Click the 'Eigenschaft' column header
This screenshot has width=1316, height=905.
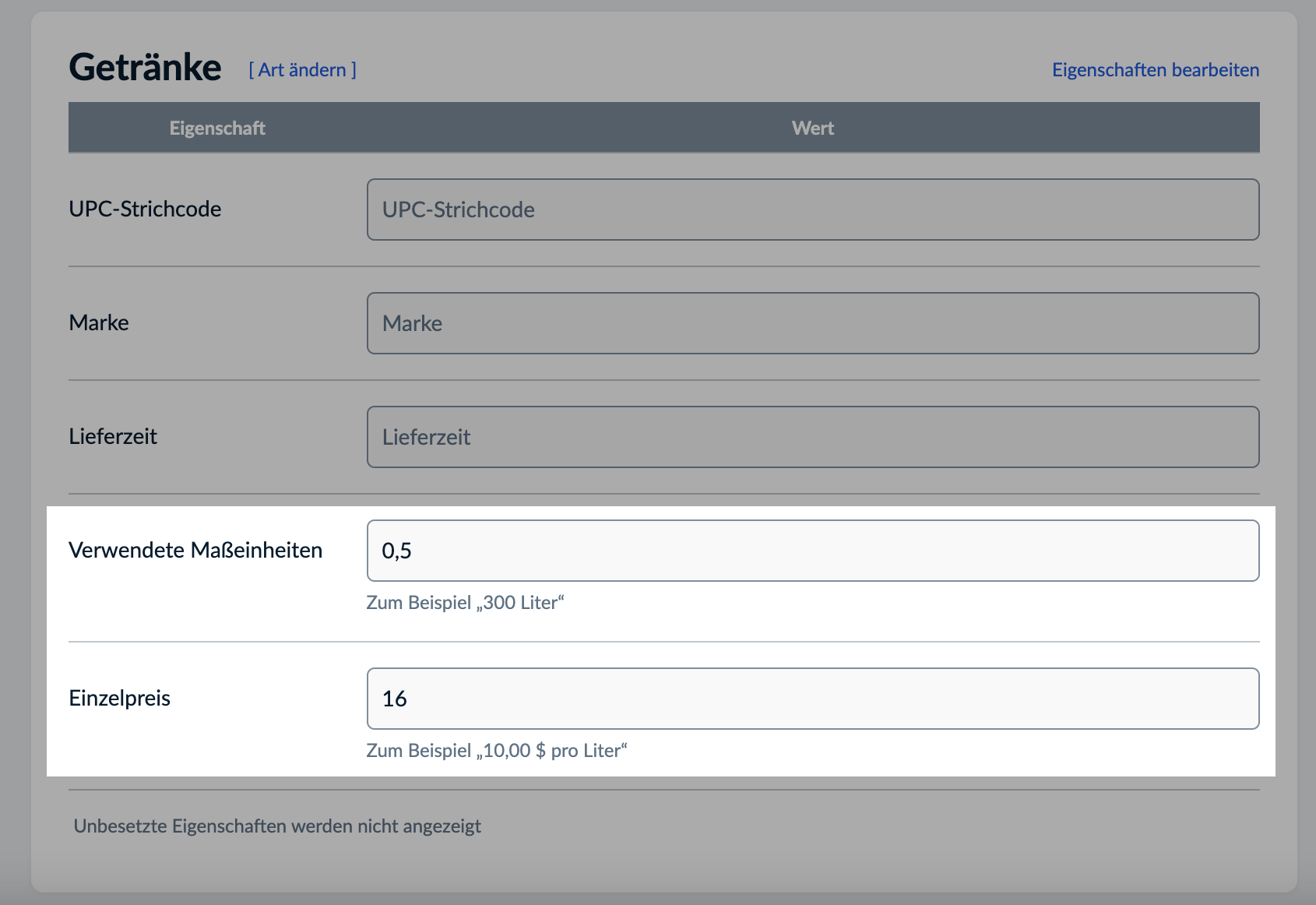[217, 129]
